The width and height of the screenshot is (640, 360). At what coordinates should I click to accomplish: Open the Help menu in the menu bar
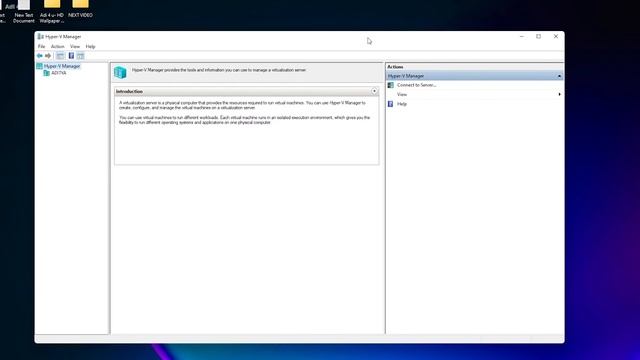[x=90, y=47]
